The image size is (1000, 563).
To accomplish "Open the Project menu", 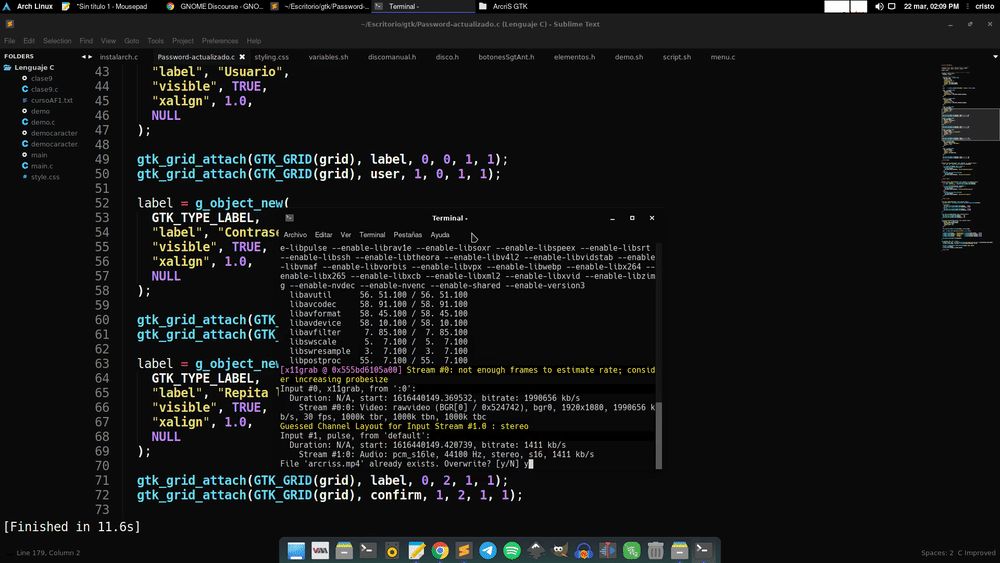I will click(x=182, y=41).
